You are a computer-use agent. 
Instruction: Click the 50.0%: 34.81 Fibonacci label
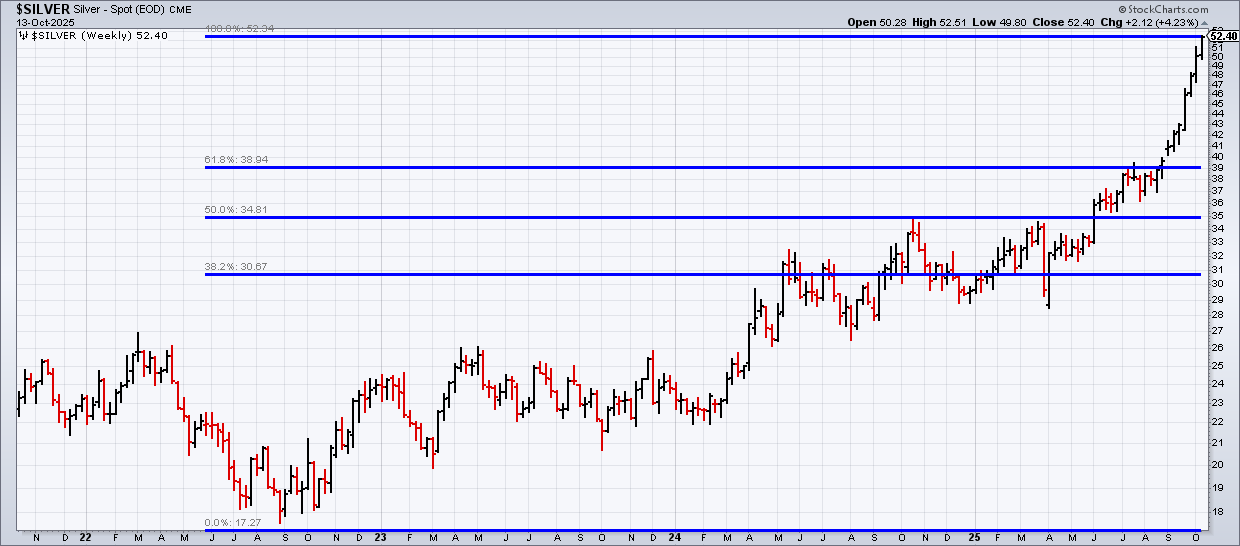pos(237,210)
